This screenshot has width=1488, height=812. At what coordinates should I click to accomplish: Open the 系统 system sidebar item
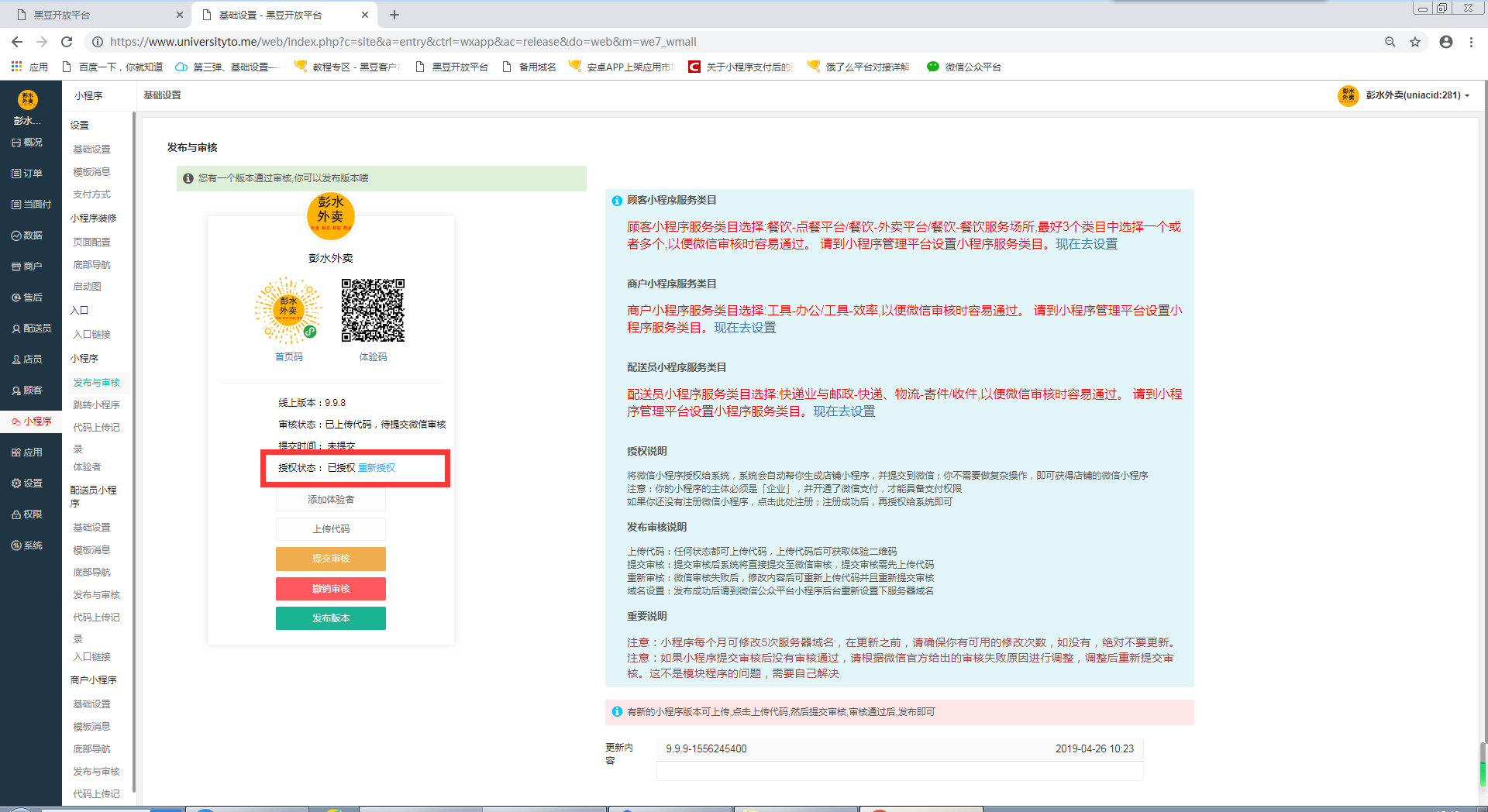(28, 545)
